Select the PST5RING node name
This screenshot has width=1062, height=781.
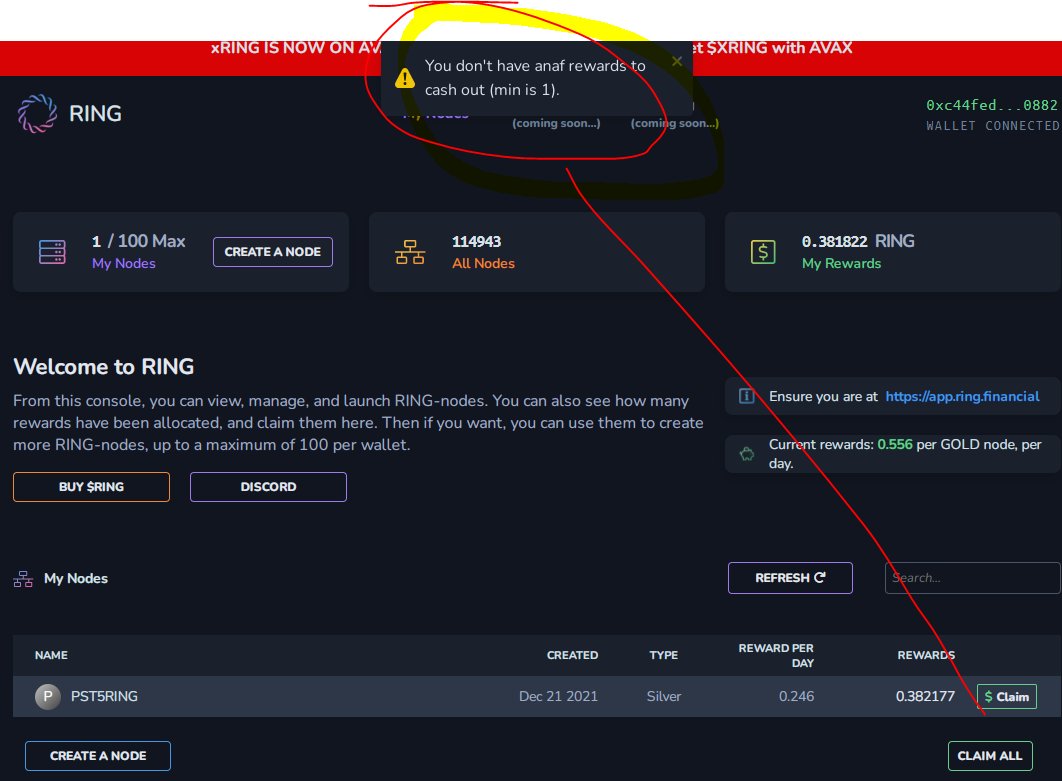104,696
